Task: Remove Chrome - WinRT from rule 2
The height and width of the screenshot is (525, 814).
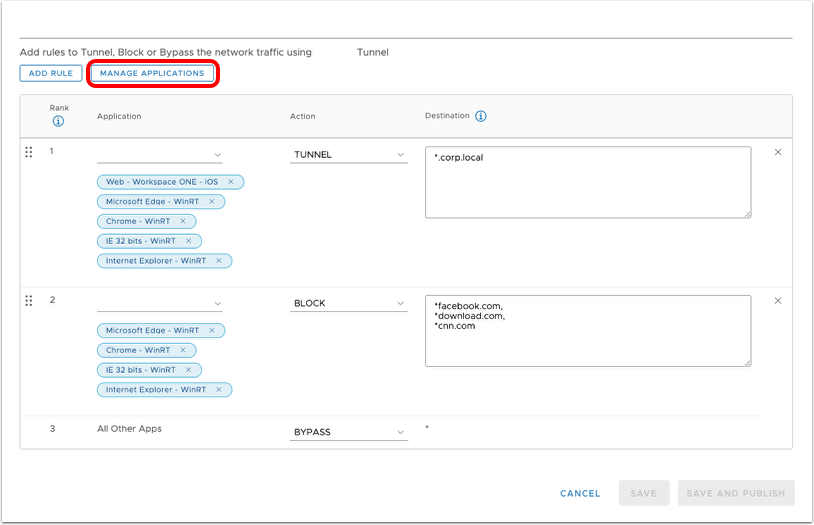Action: (x=183, y=350)
